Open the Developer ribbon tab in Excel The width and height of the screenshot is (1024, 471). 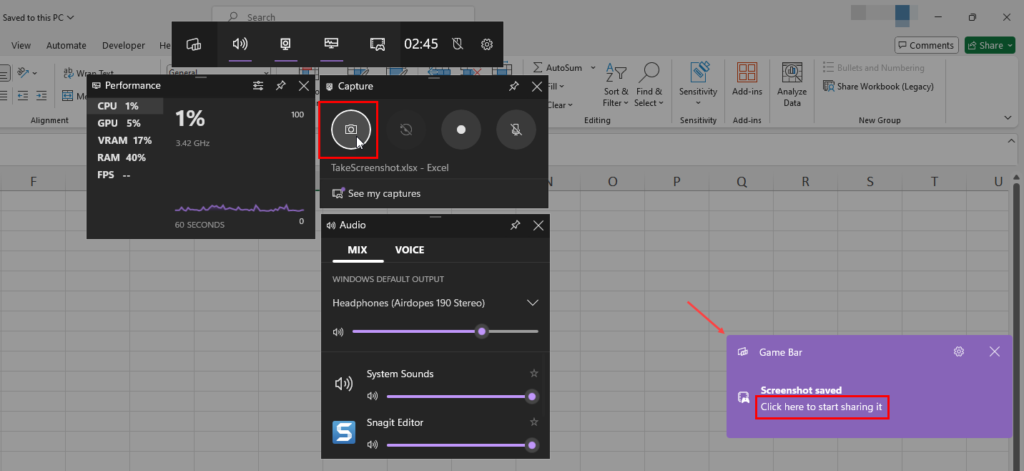[123, 46]
